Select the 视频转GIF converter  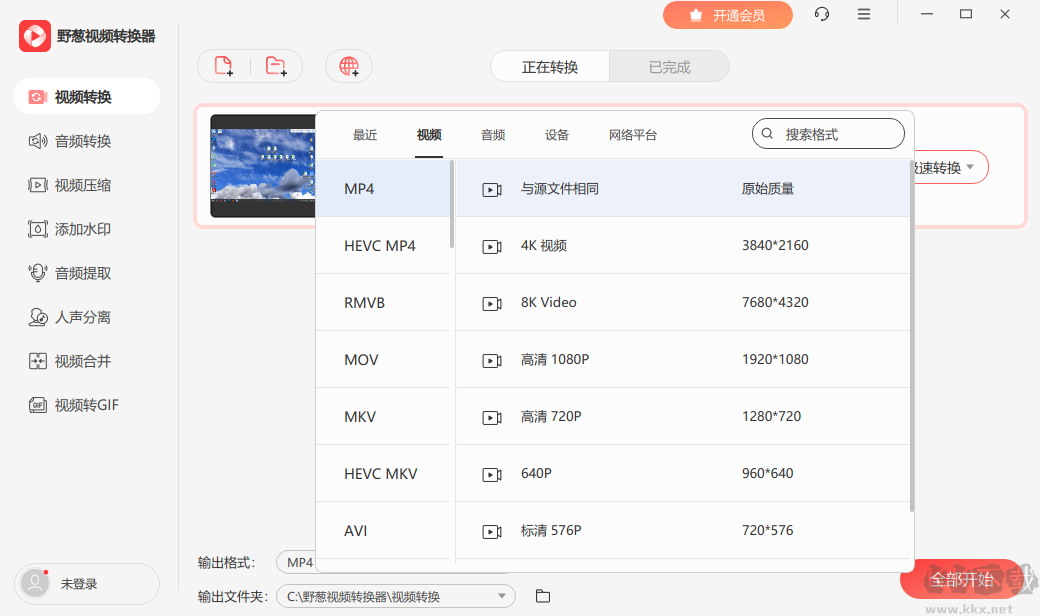(87, 404)
